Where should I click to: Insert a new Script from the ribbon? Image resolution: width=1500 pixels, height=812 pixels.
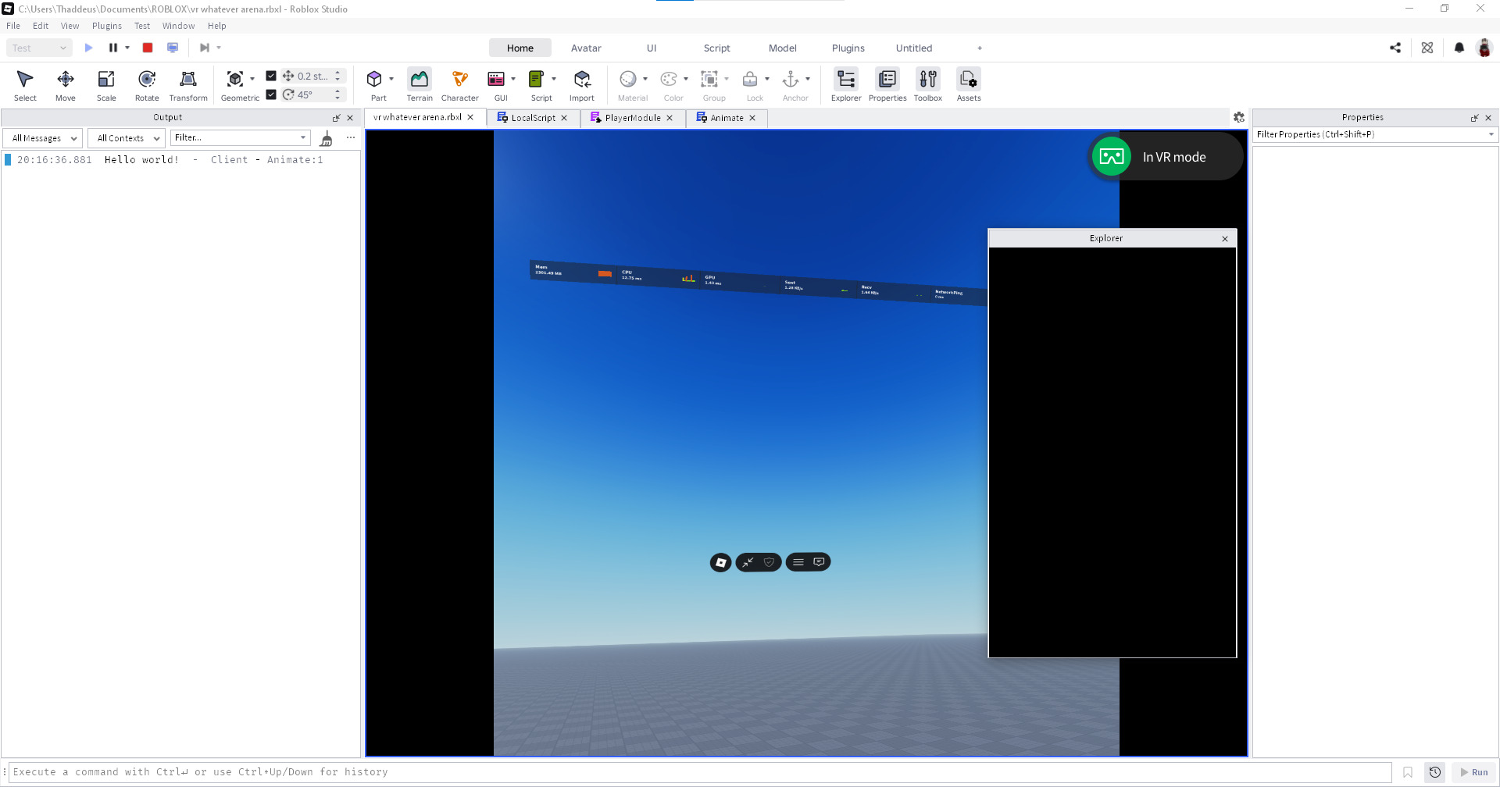click(x=537, y=79)
